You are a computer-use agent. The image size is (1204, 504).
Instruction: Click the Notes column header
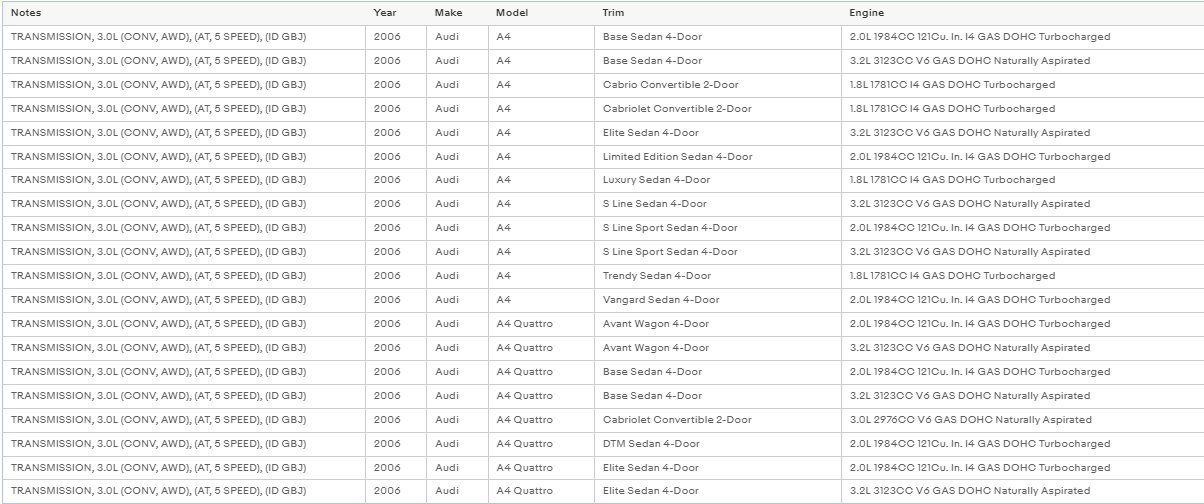(x=184, y=12)
